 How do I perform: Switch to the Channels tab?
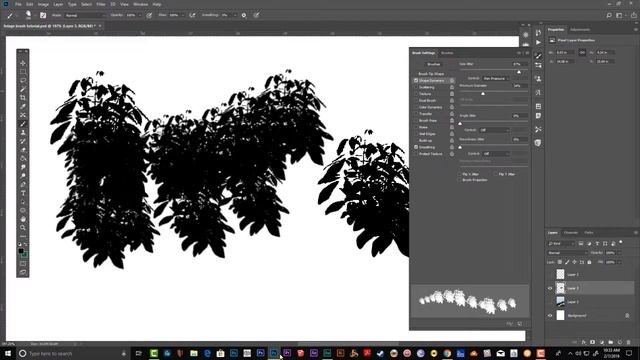point(571,233)
